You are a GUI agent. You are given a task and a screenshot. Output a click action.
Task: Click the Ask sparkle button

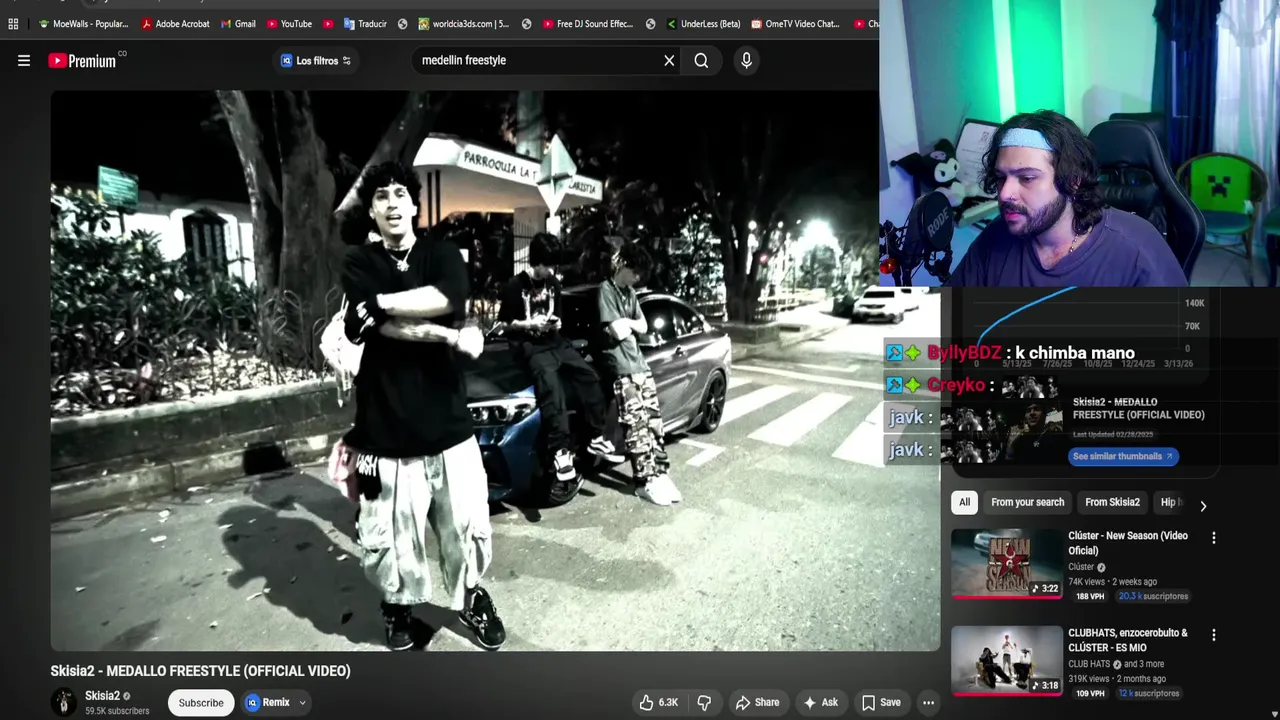pyautogui.click(x=820, y=702)
